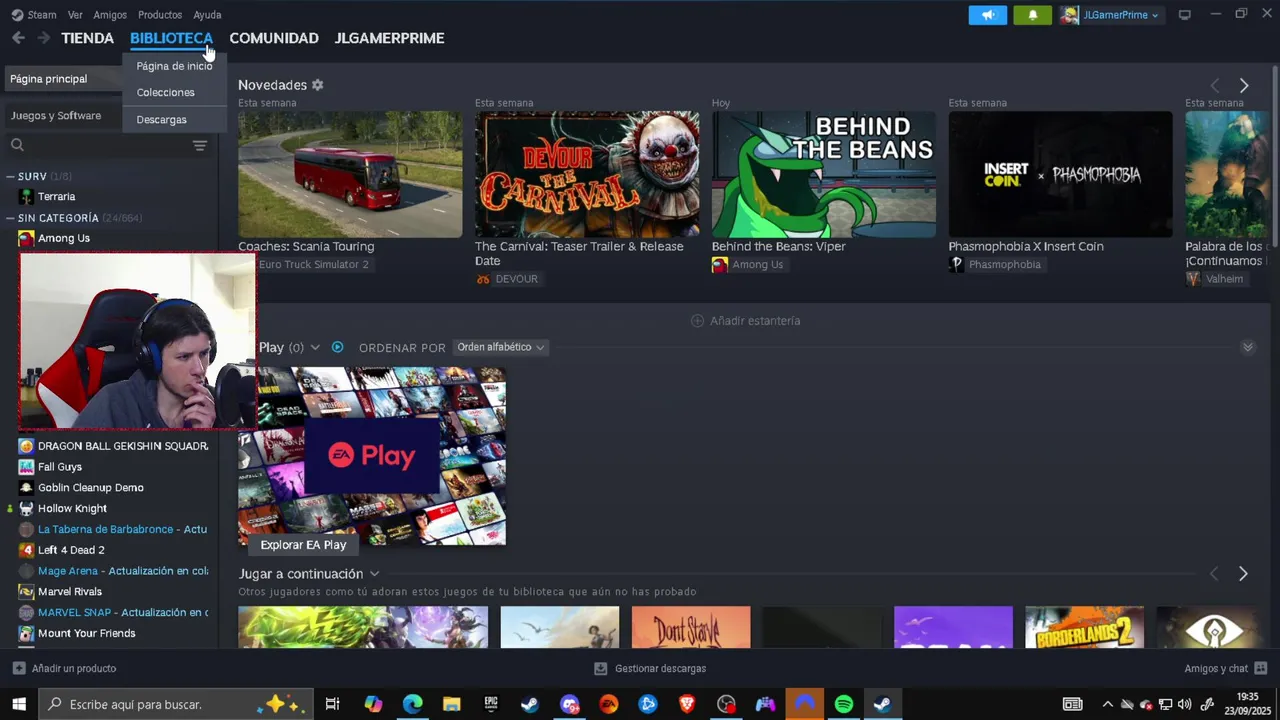The height and width of the screenshot is (720, 1280).
Task: Open the Amigos y chat icon
Action: [1260, 668]
